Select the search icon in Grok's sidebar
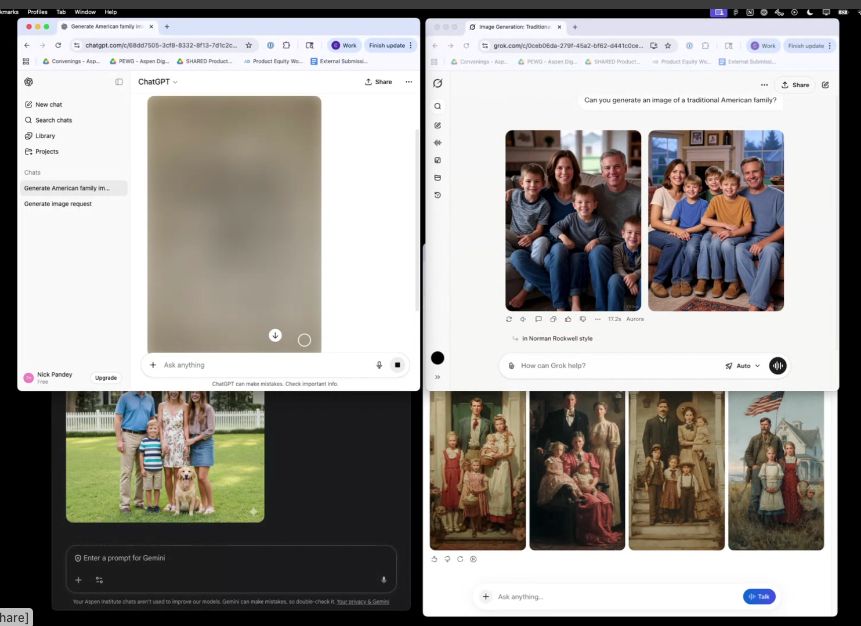This screenshot has width=861, height=626. coord(438,104)
